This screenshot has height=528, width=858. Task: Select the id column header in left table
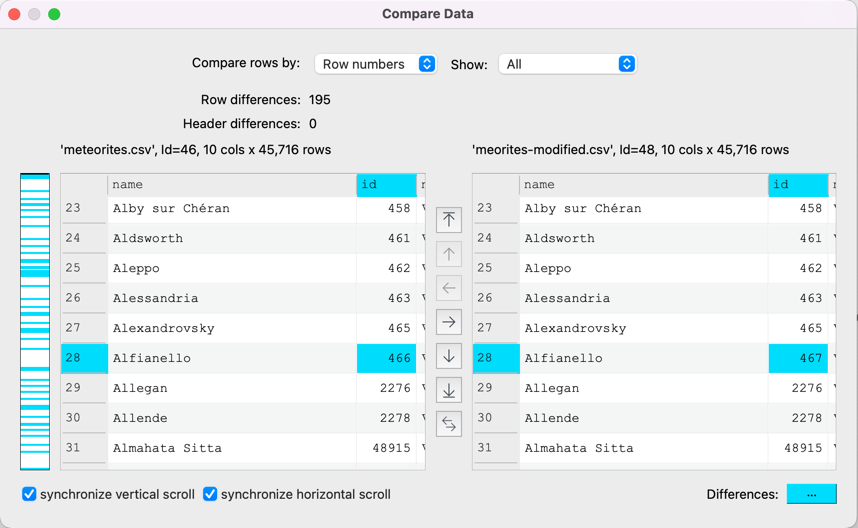click(x=386, y=185)
